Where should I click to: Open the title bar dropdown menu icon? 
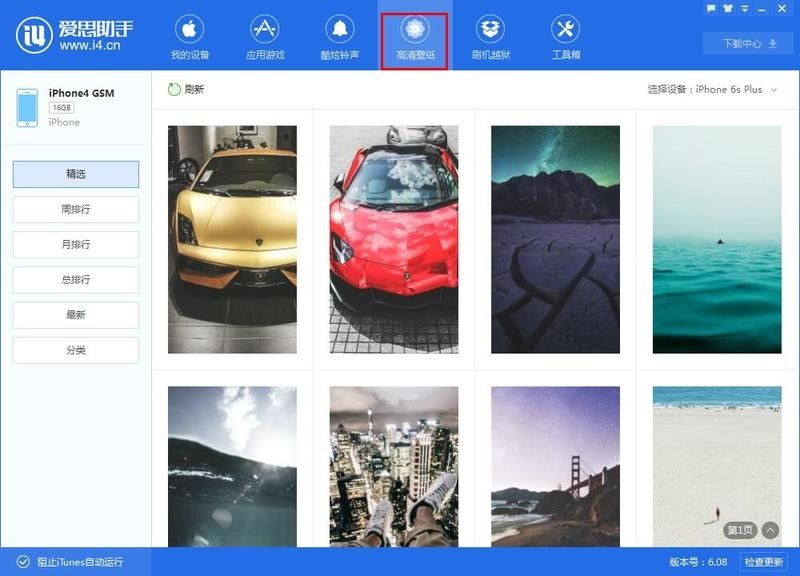pyautogui.click(x=745, y=8)
